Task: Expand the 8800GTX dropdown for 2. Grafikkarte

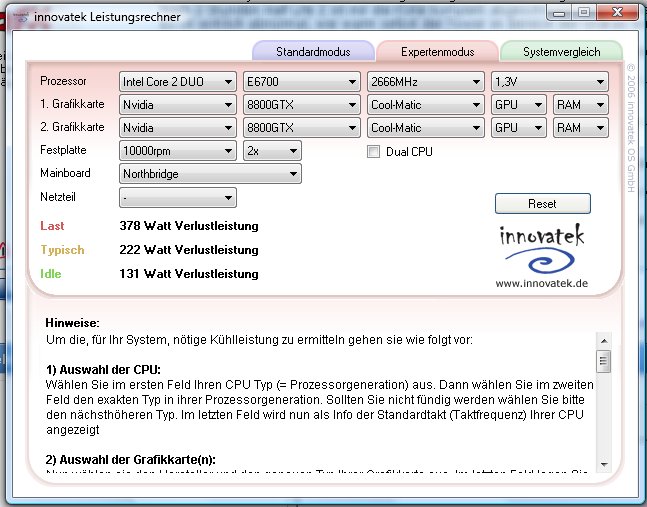Action: pos(302,128)
